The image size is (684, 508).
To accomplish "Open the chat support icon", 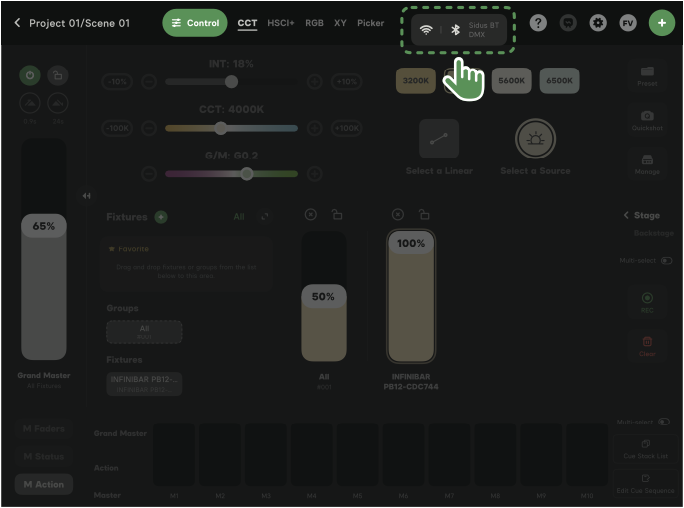I will click(568, 23).
